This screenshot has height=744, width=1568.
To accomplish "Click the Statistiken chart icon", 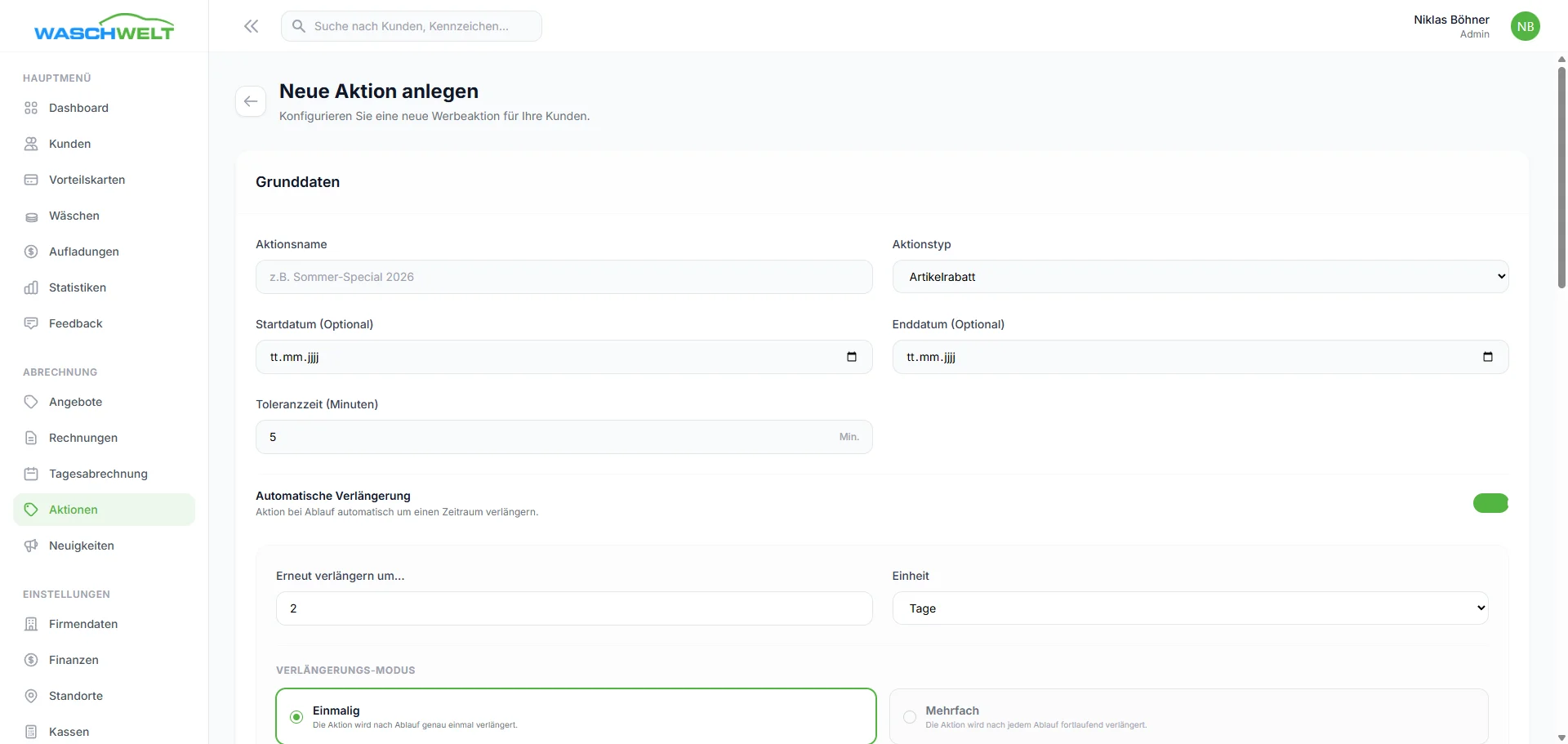I will (x=31, y=287).
